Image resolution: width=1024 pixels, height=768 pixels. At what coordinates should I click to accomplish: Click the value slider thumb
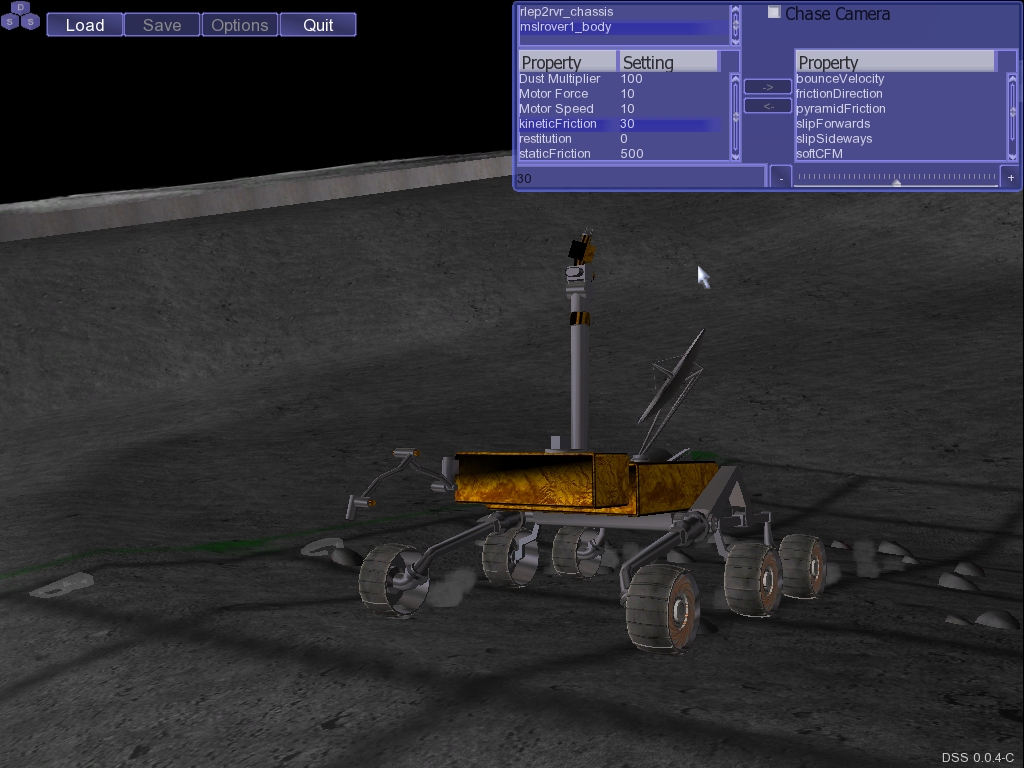(897, 184)
